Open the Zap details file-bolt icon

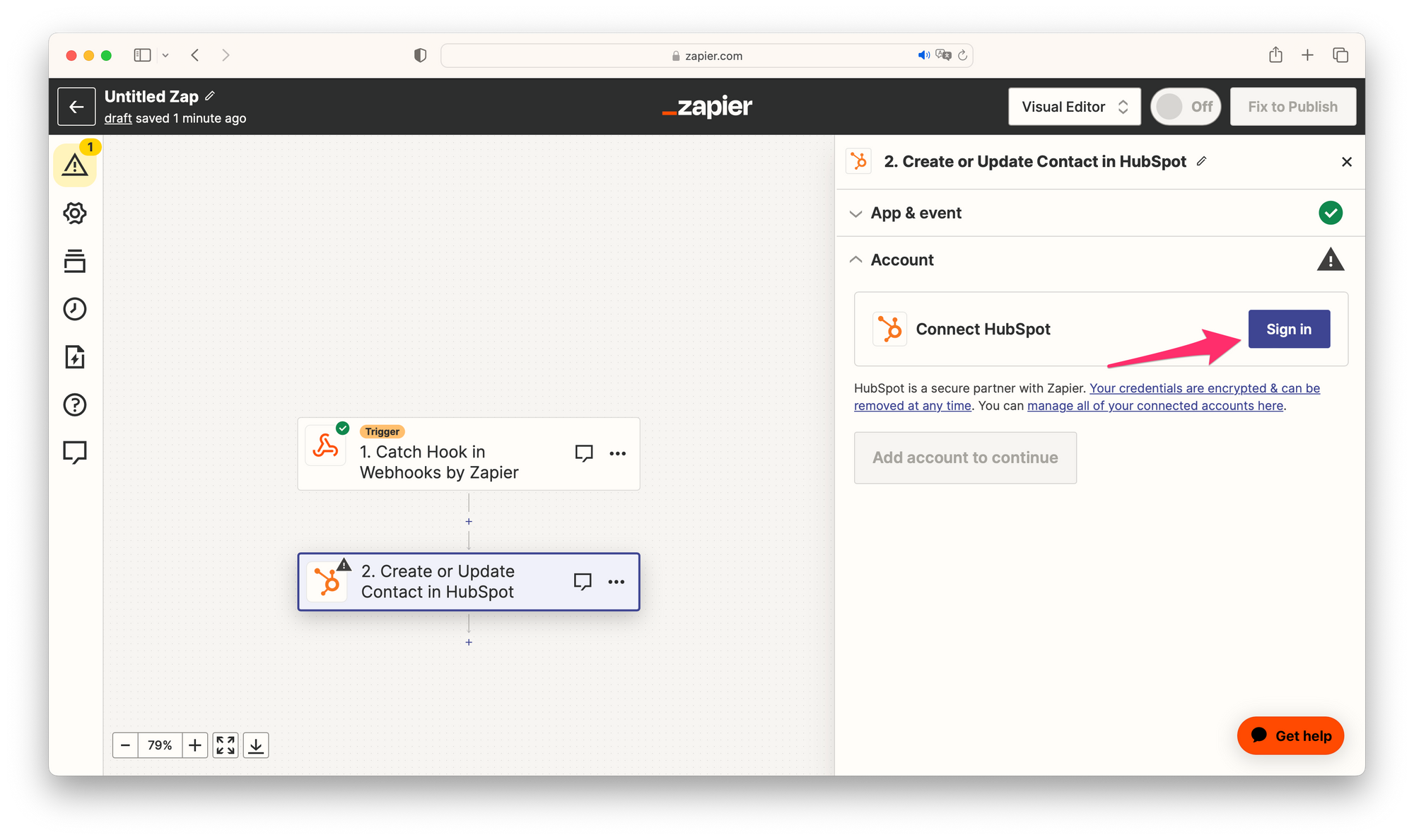(x=75, y=357)
